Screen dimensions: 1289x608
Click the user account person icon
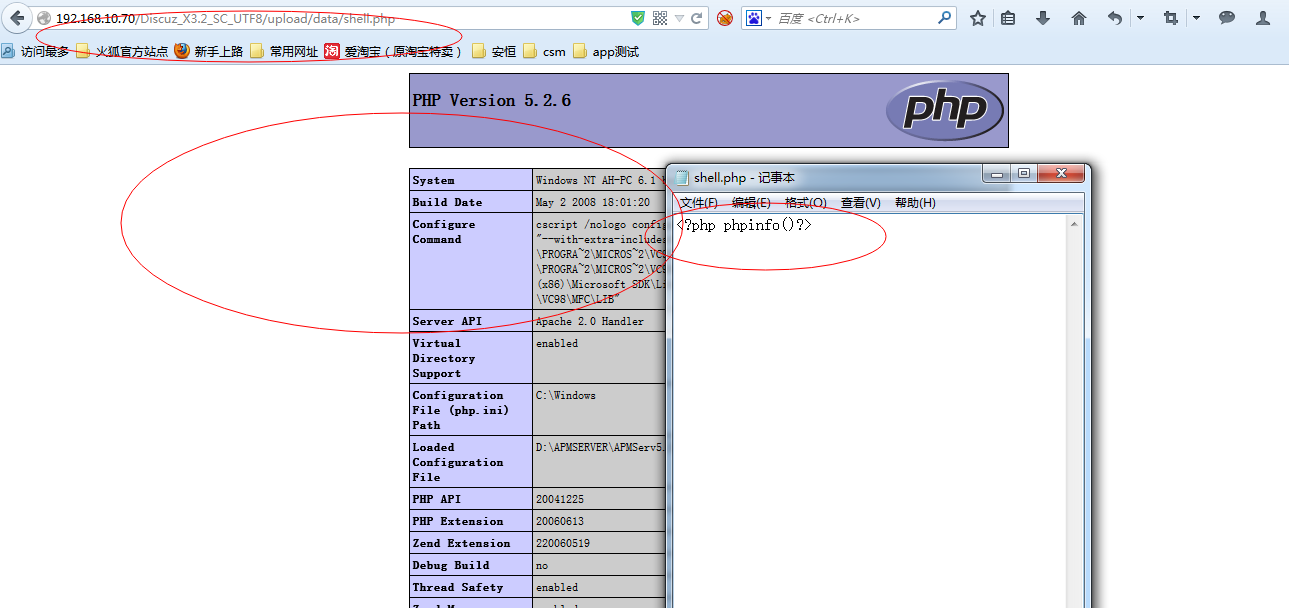tap(1263, 18)
